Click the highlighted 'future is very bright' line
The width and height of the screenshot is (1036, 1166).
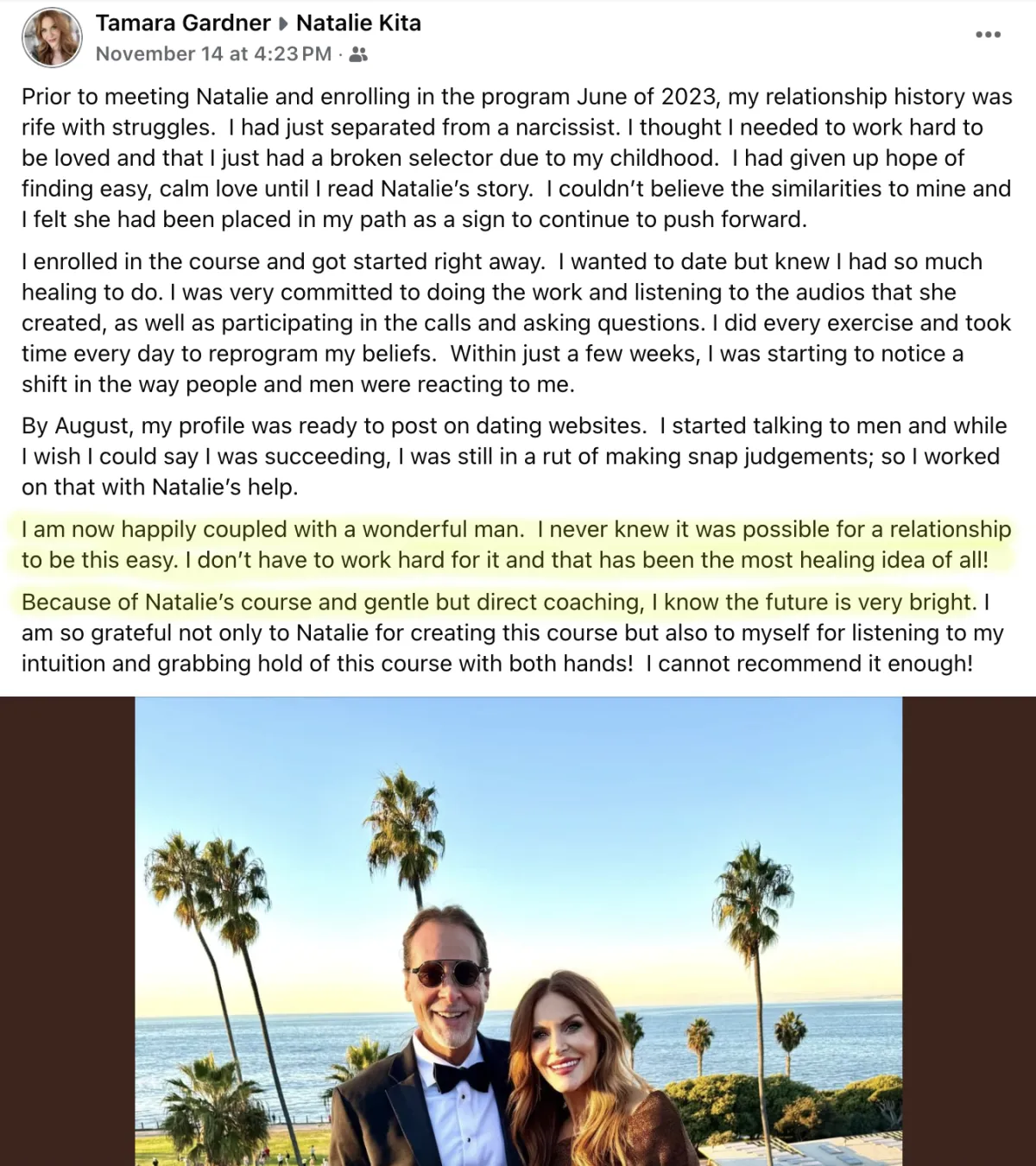click(498, 602)
